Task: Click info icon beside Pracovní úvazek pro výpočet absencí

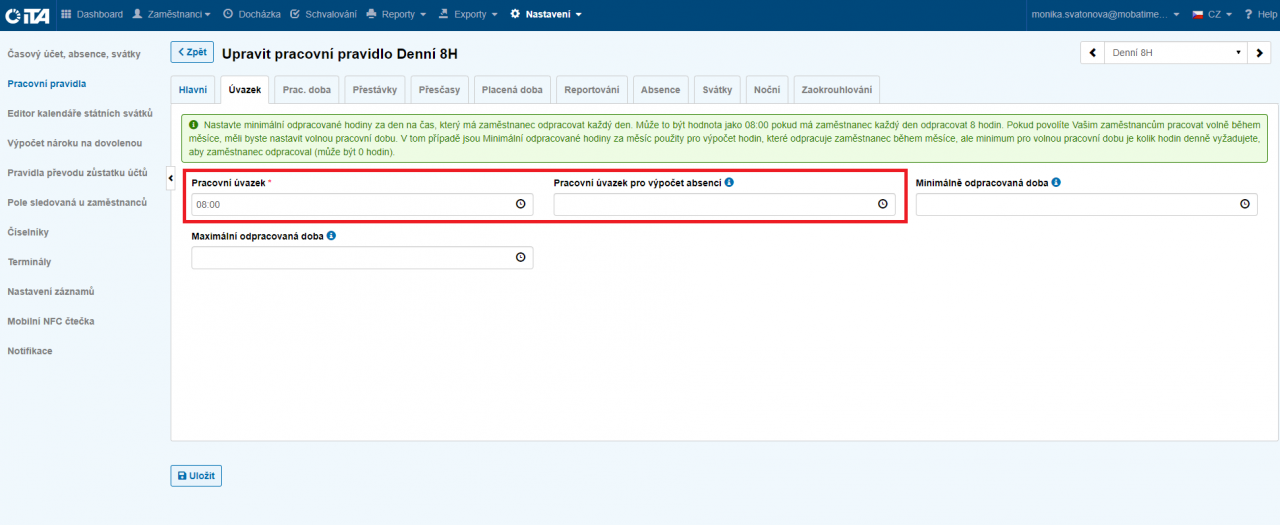Action: [729, 183]
